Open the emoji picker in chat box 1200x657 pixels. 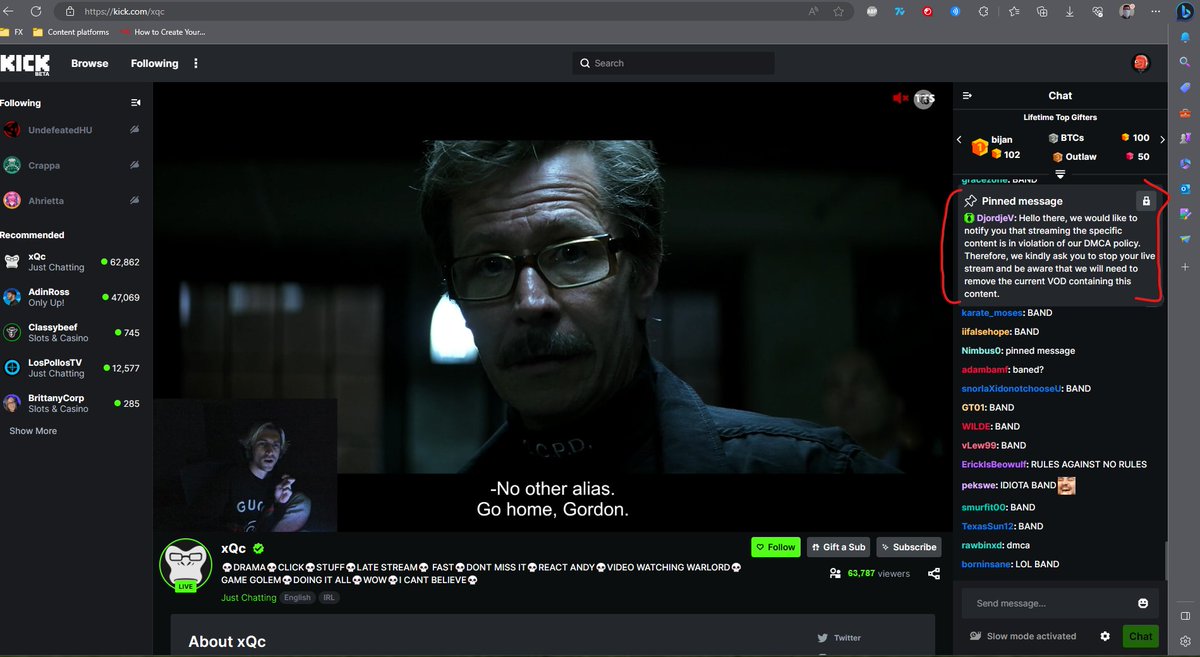coord(1143,604)
